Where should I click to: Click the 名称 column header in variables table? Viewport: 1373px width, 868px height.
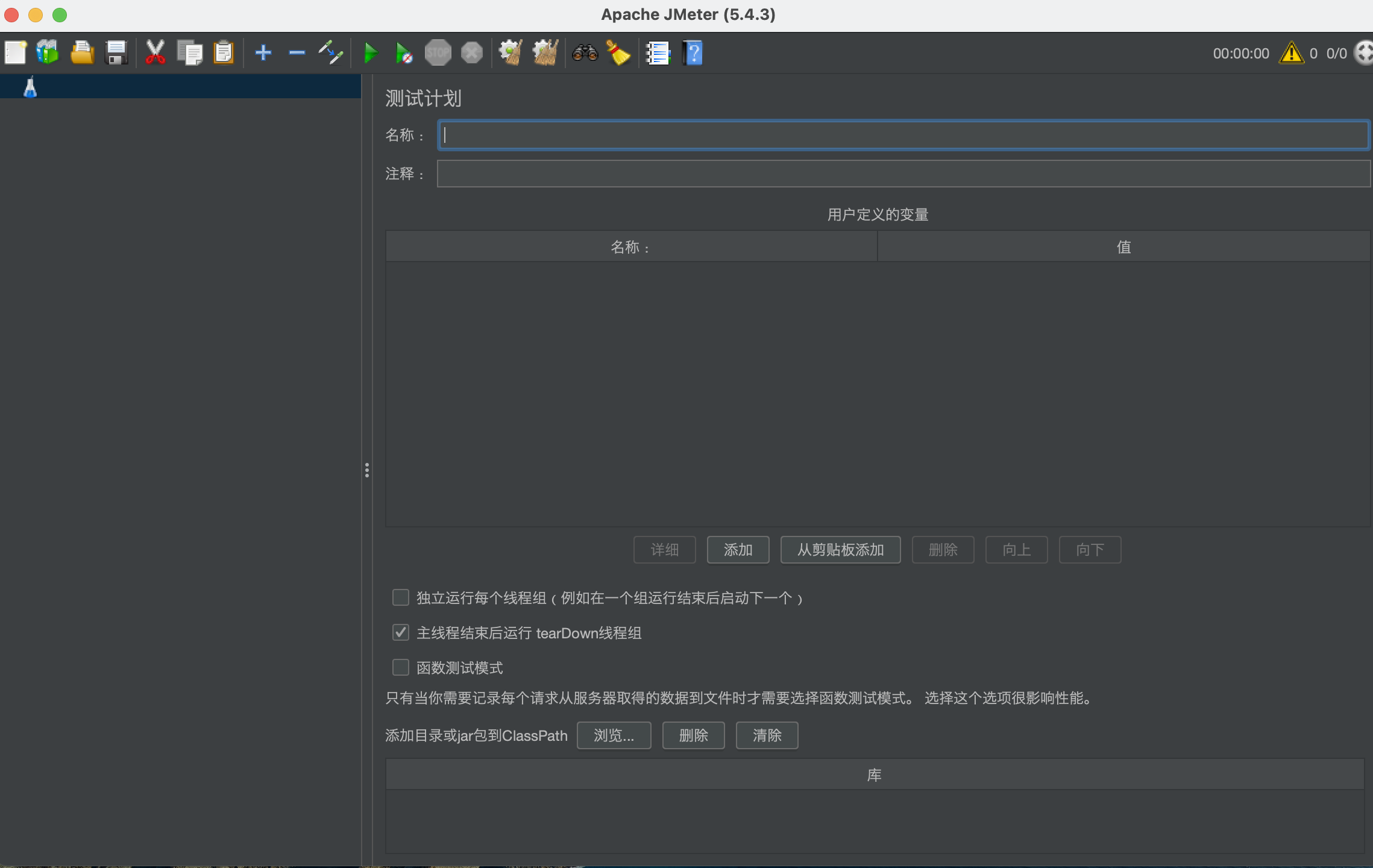pyautogui.click(x=631, y=247)
